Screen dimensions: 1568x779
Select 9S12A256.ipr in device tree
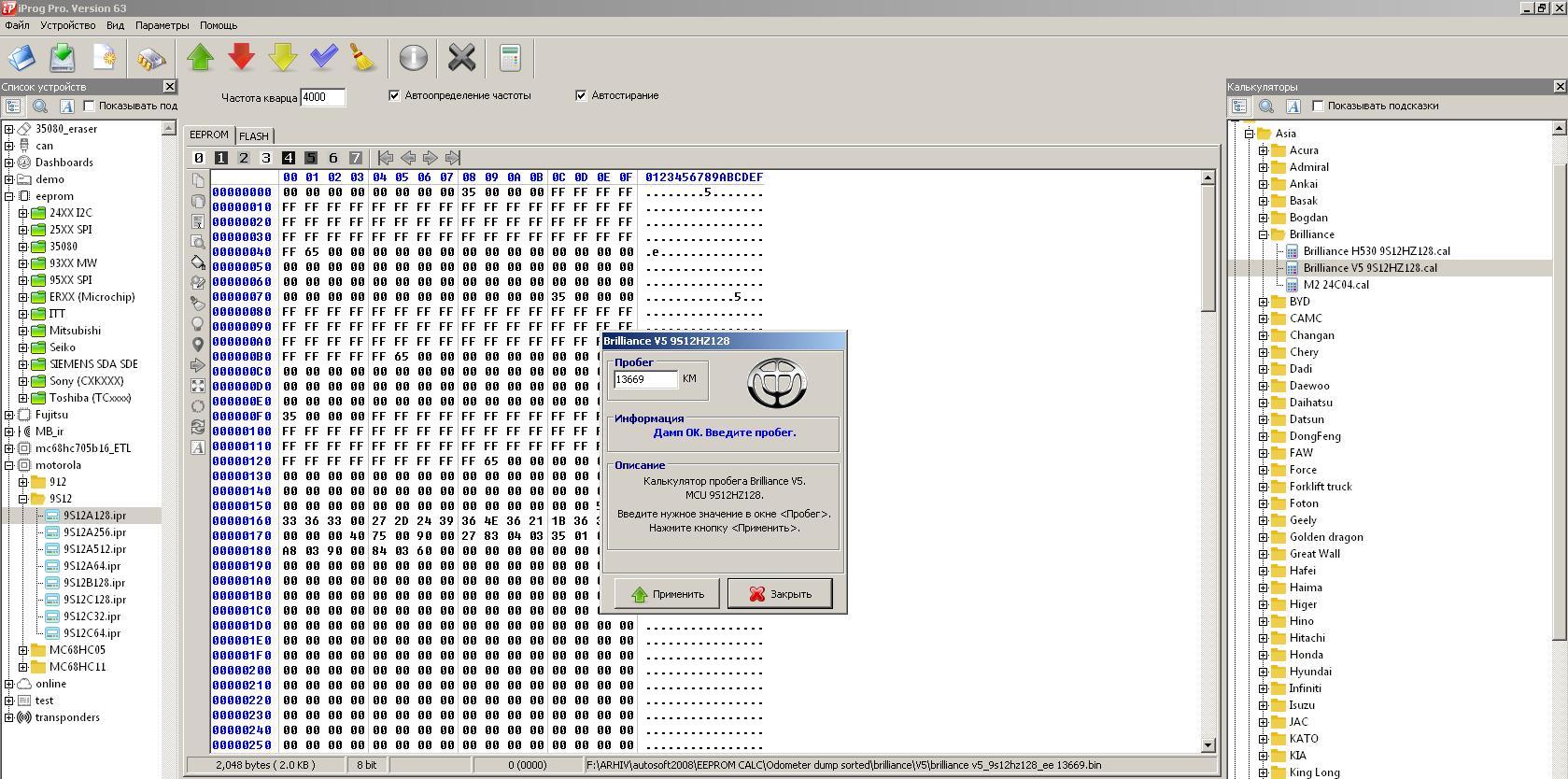pos(94,532)
